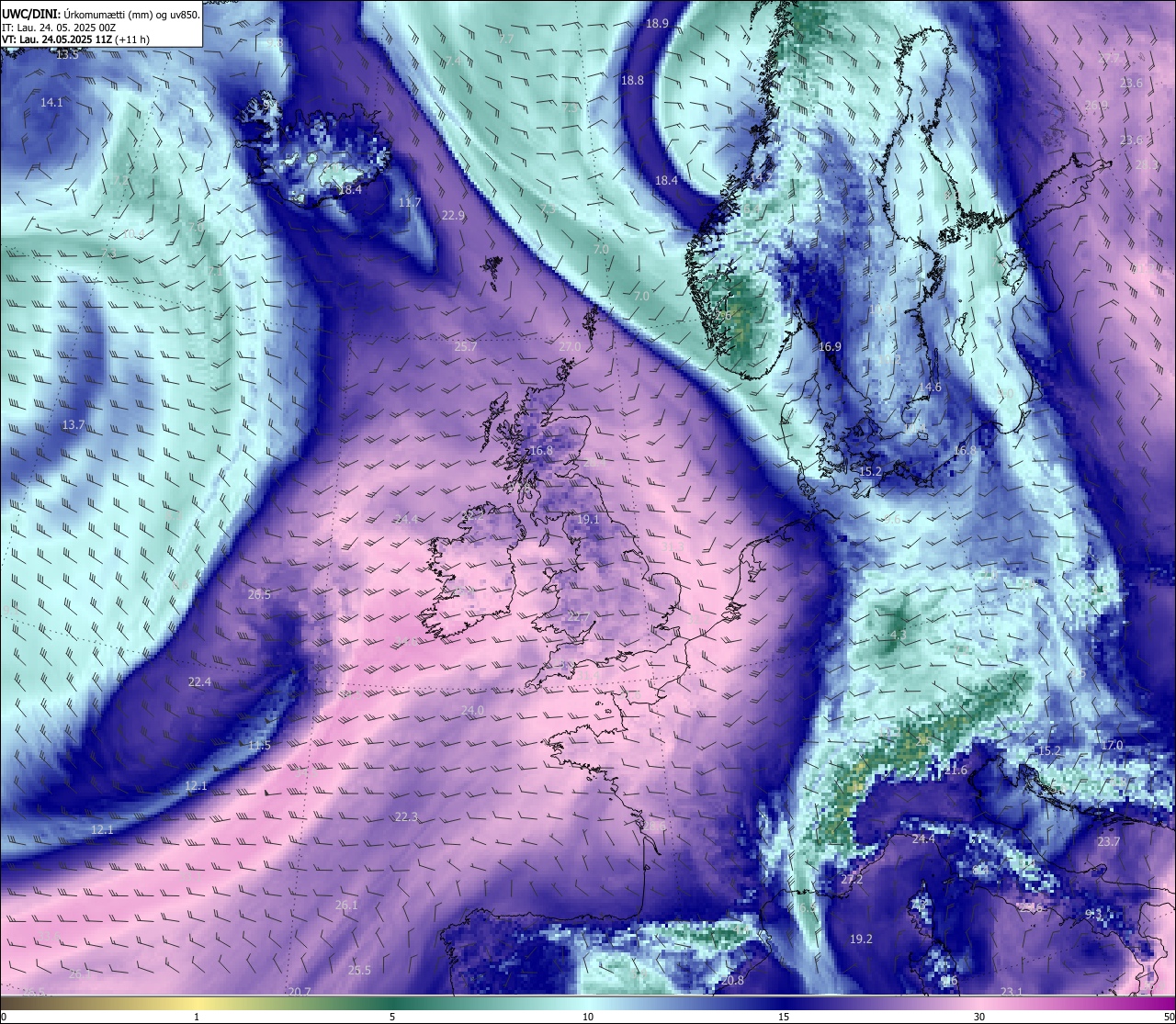1176x1024 pixels.
Task: Click the 23.7 value label
Action: [x=1109, y=842]
